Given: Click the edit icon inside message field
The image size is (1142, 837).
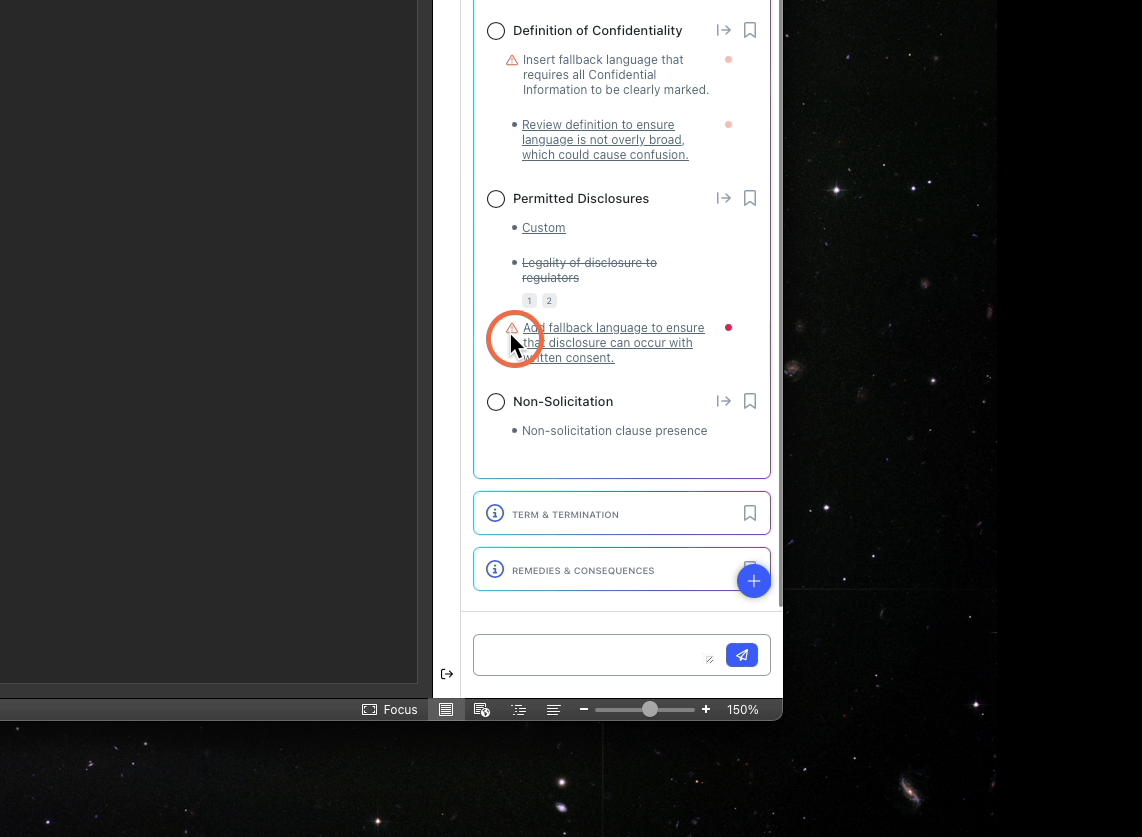Looking at the screenshot, I should pos(709,659).
